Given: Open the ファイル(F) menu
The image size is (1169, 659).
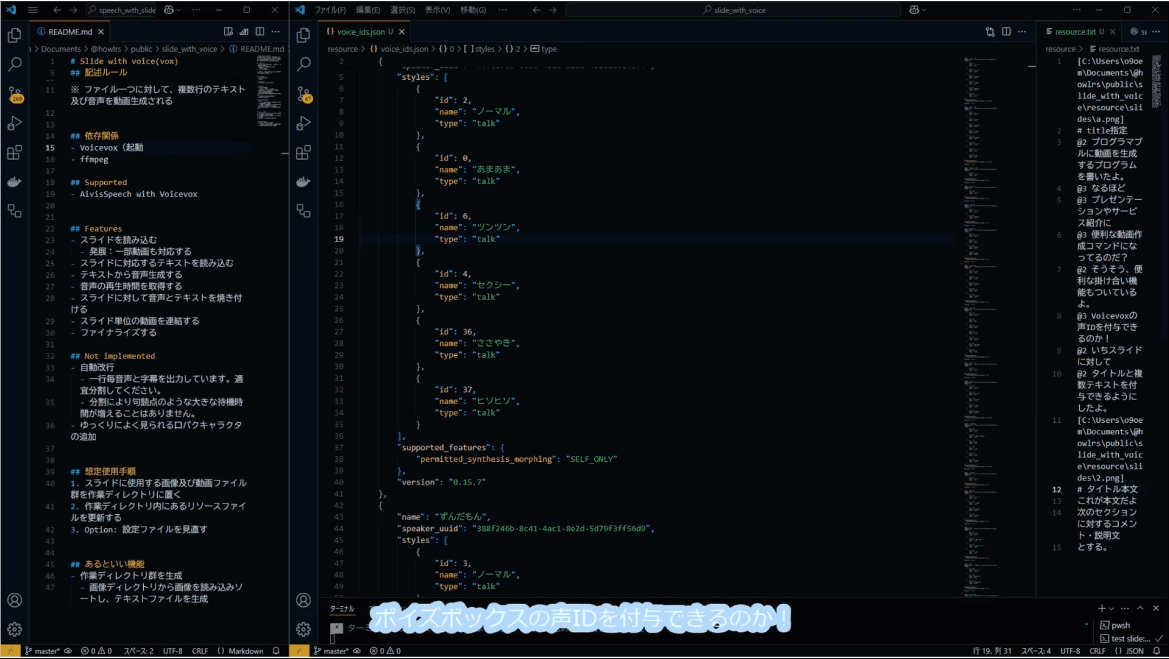Looking at the screenshot, I should click(x=330, y=9).
